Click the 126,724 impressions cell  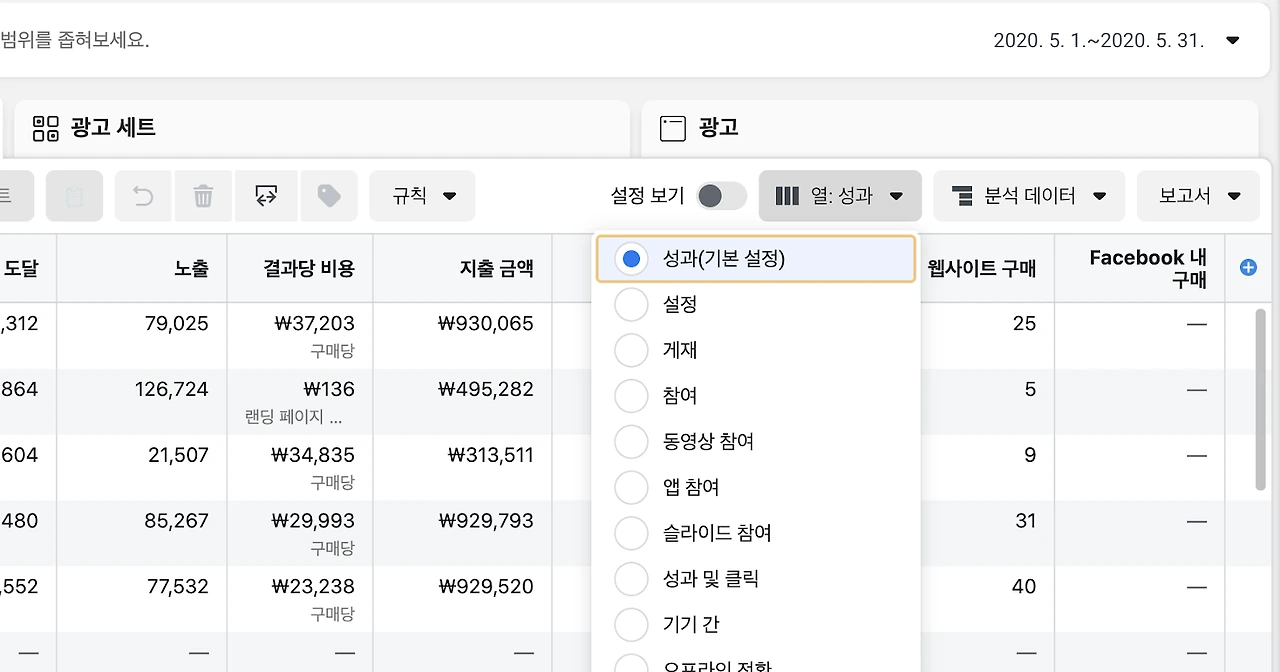coord(172,390)
